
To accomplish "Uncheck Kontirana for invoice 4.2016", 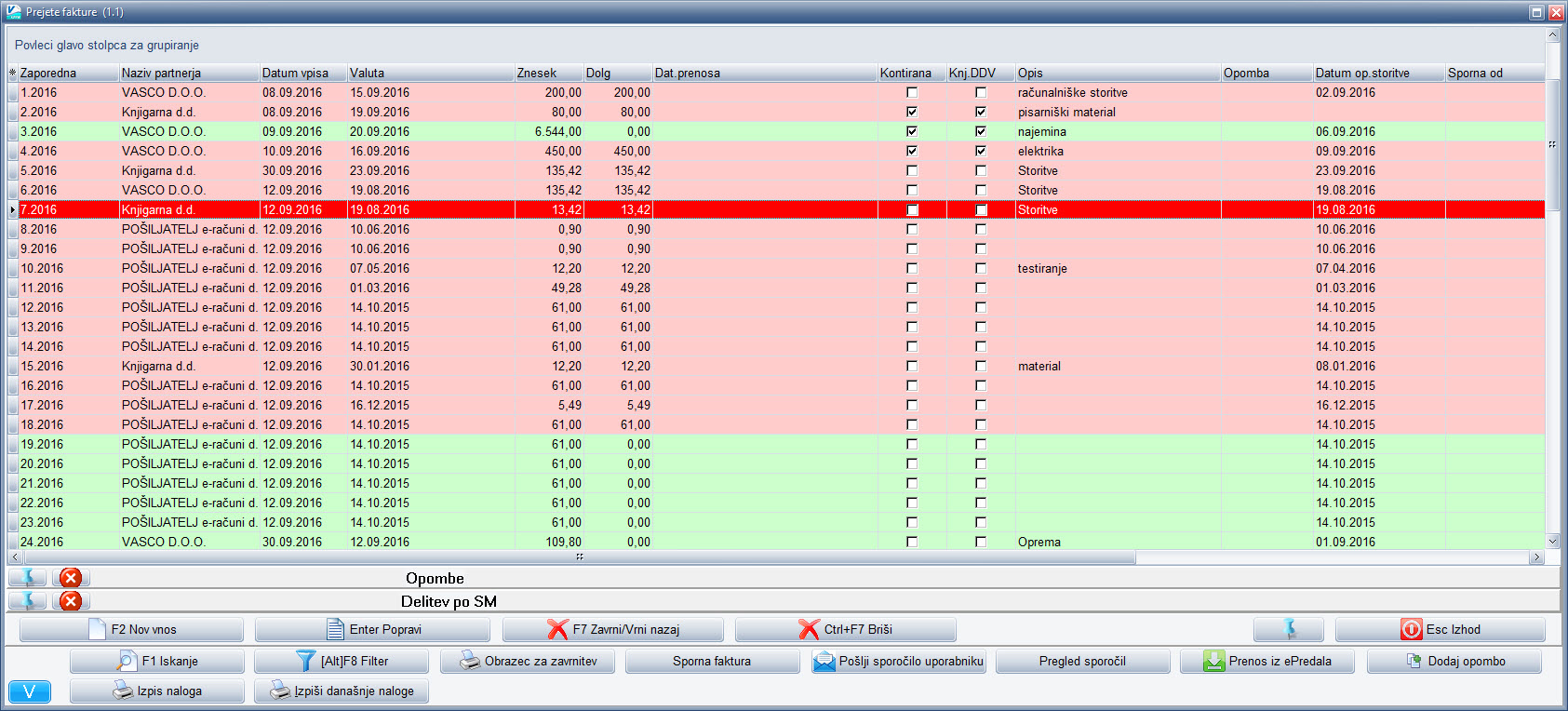I will click(x=912, y=151).
